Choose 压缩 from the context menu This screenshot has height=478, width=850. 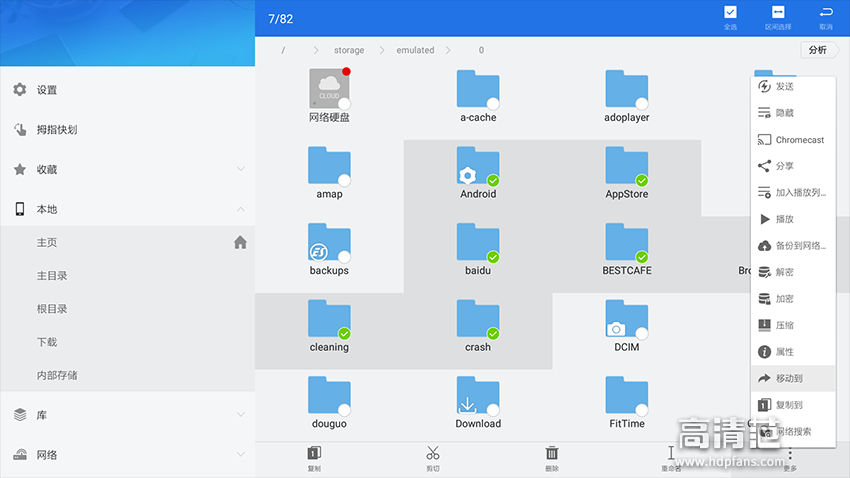tap(793, 325)
